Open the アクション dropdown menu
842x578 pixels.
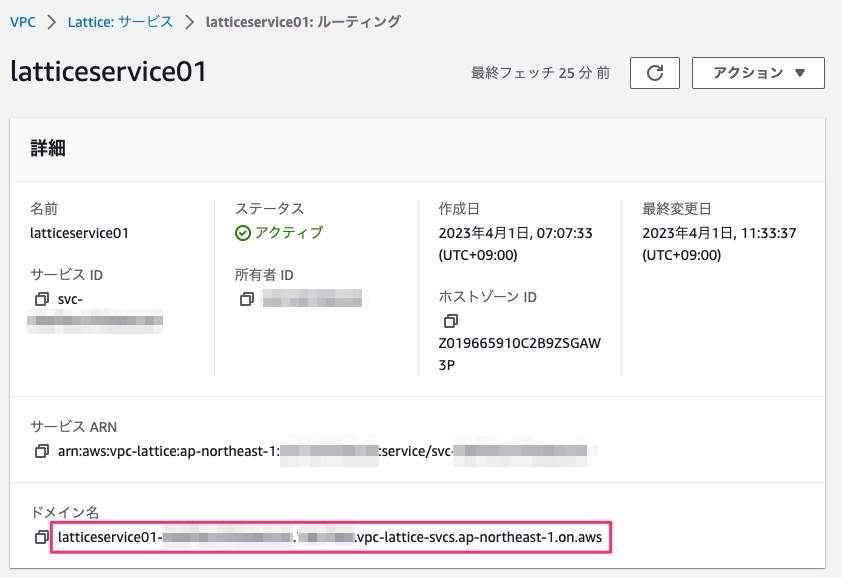(x=758, y=73)
